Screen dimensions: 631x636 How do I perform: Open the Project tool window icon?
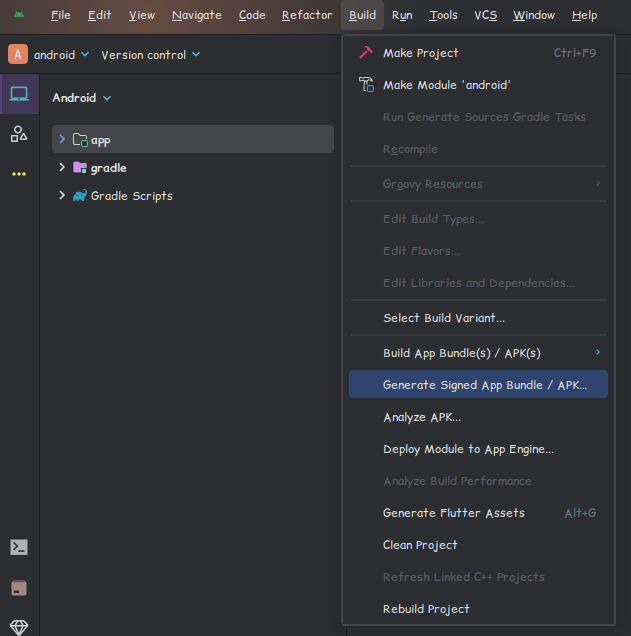tap(19, 94)
